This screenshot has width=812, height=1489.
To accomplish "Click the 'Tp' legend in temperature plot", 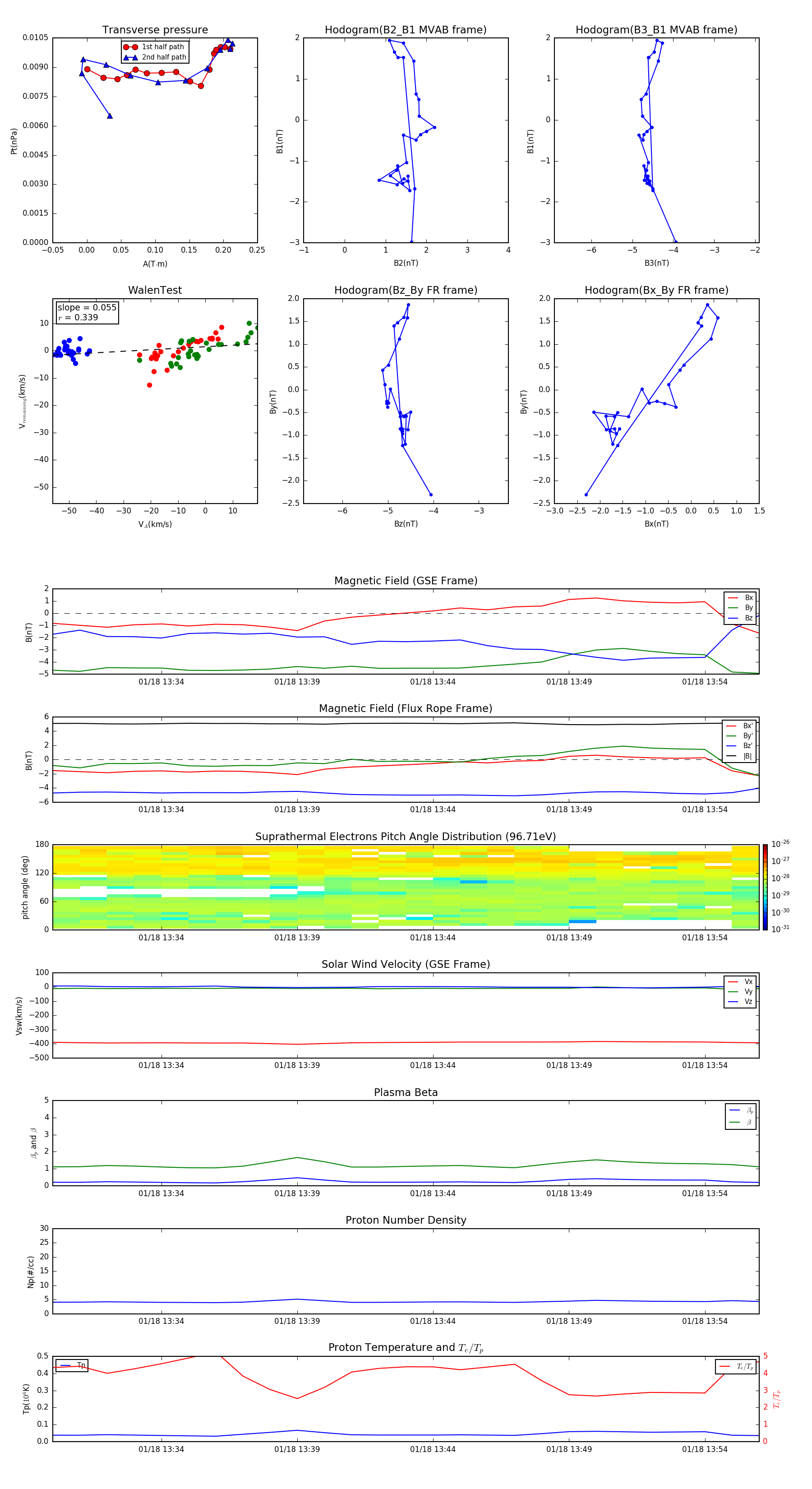I will coord(72,1365).
